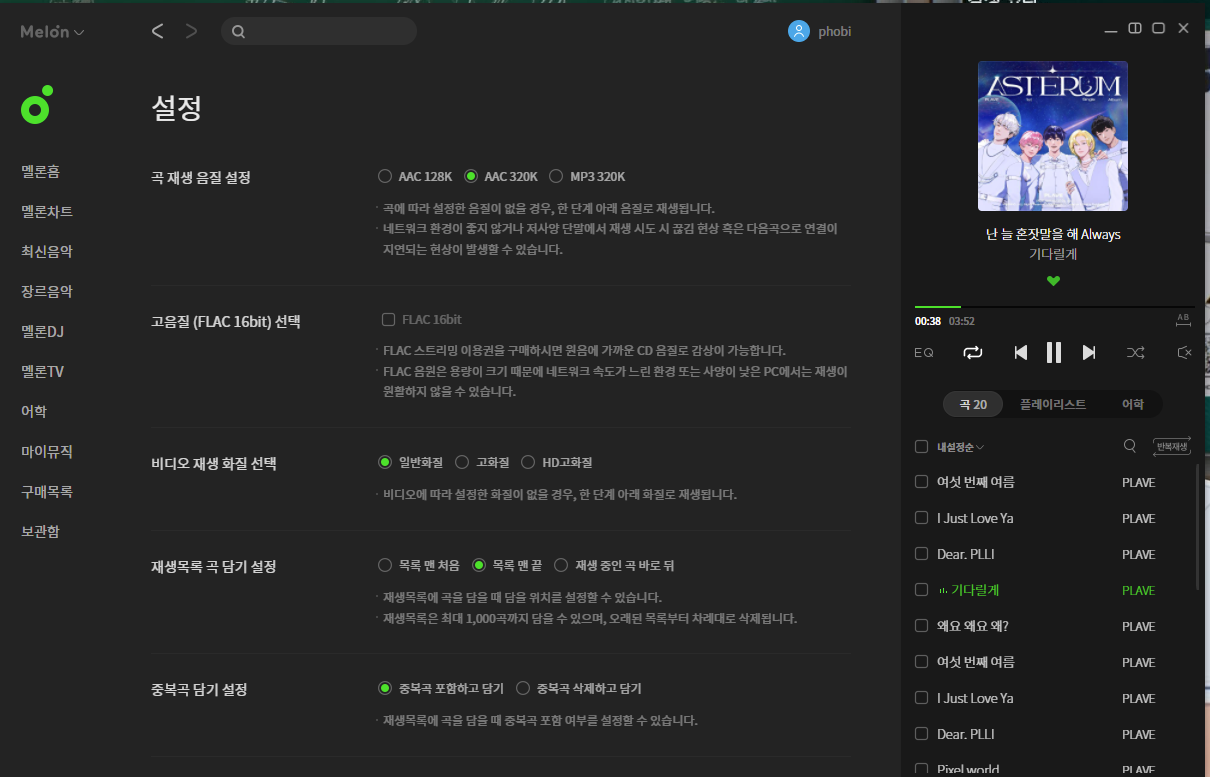Select AAC 128K audio quality

[x=385, y=175]
